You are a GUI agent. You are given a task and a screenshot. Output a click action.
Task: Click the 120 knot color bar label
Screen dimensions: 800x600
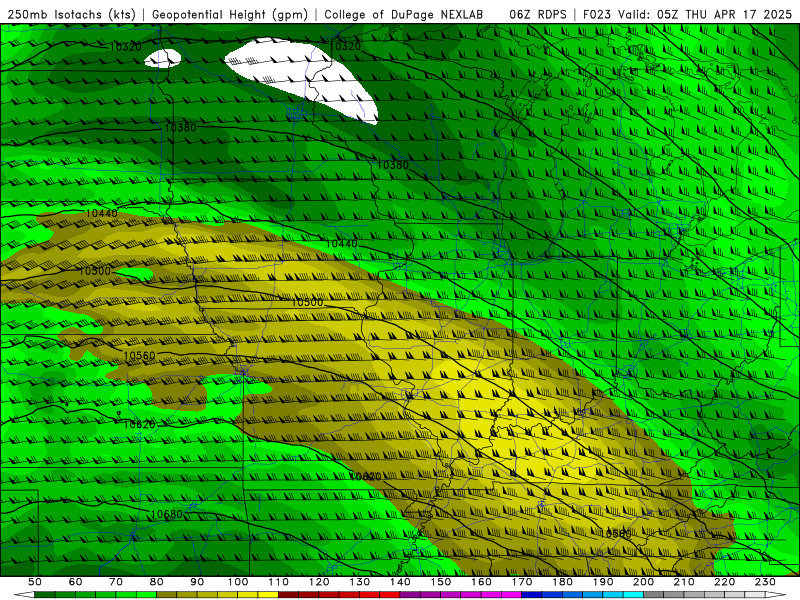coord(319,582)
